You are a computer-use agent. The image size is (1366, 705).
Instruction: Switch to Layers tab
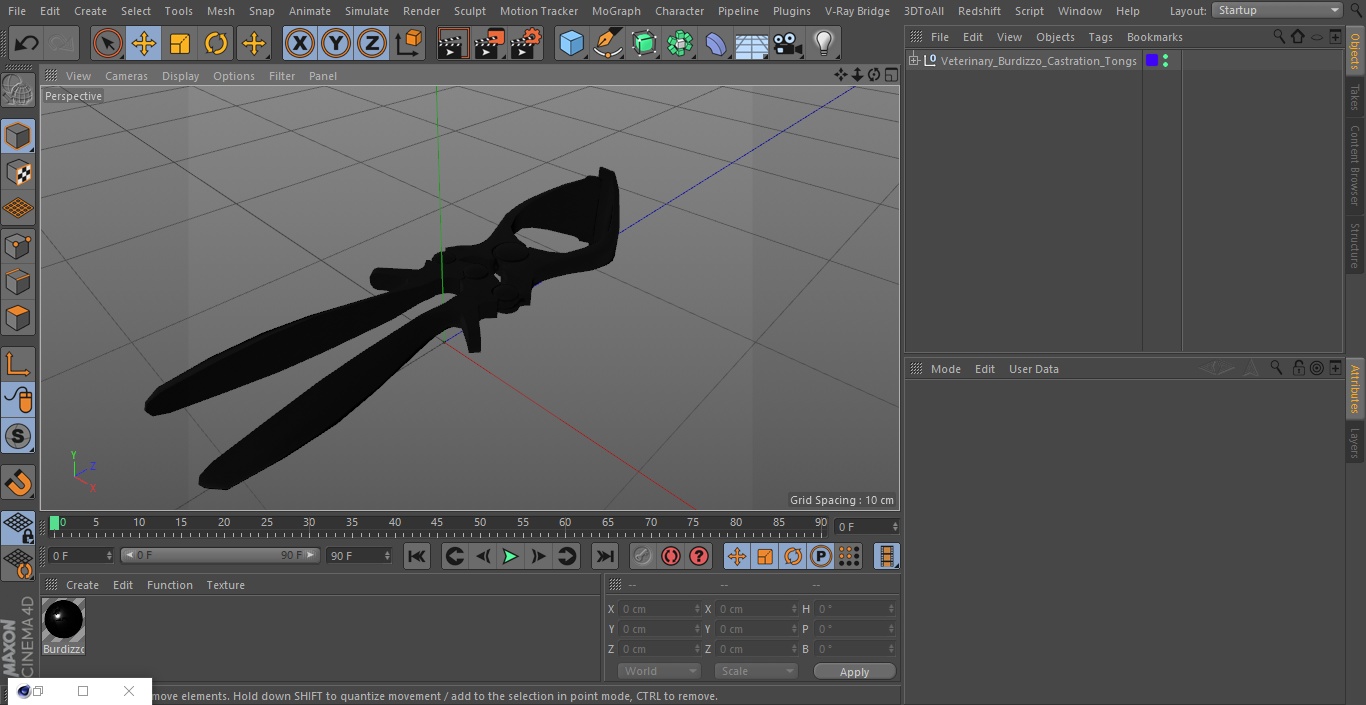[x=1355, y=442]
